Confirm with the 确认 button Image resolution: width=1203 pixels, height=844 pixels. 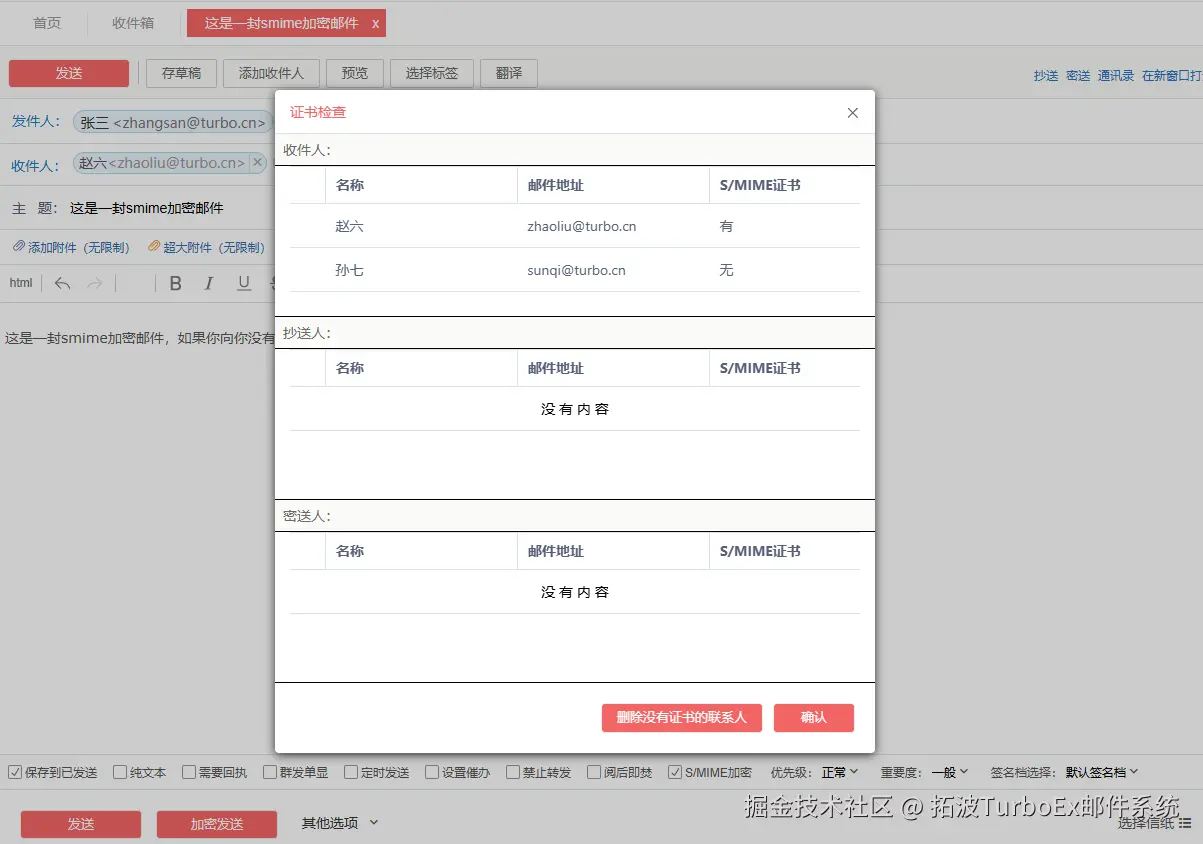pos(814,718)
